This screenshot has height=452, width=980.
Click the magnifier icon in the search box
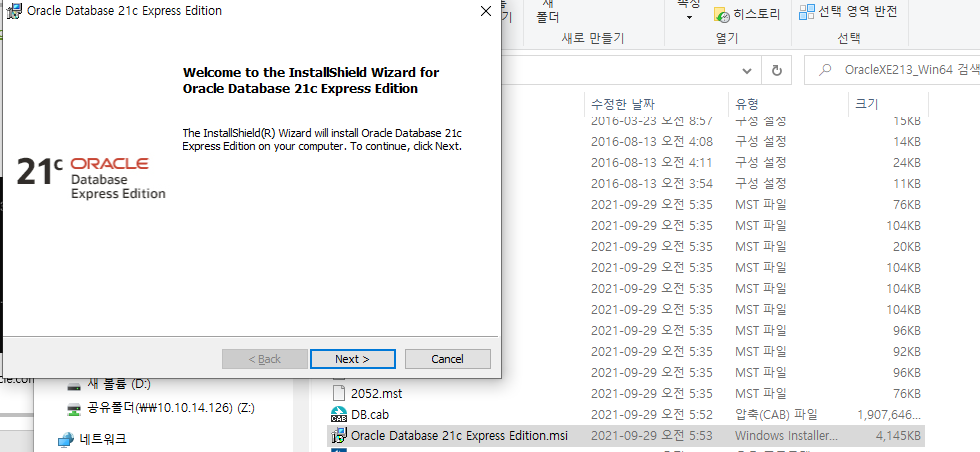pyautogui.click(x=826, y=70)
